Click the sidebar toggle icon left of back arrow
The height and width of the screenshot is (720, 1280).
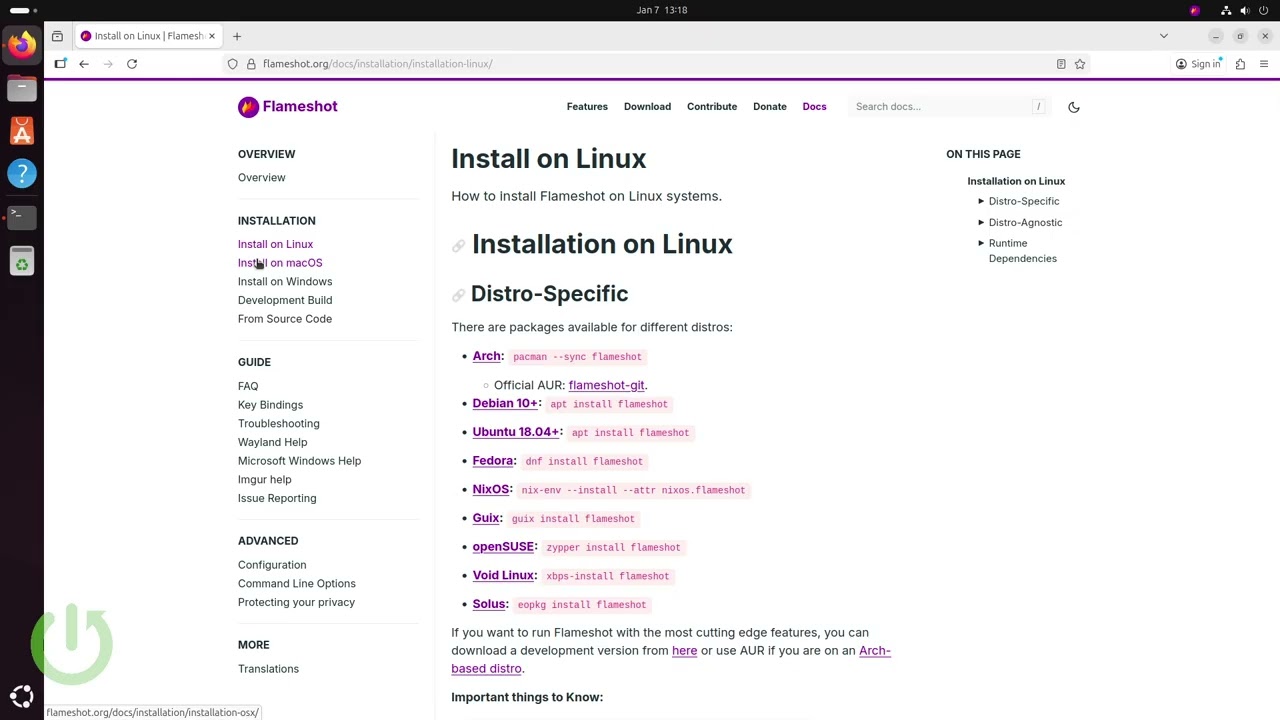click(60, 64)
